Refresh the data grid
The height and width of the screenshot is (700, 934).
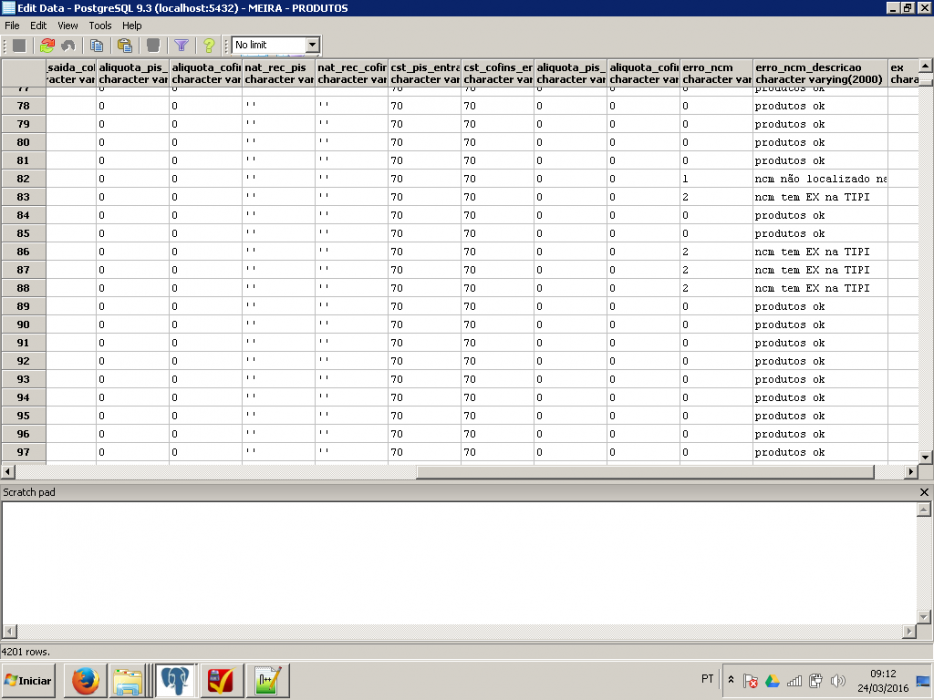tap(47, 45)
